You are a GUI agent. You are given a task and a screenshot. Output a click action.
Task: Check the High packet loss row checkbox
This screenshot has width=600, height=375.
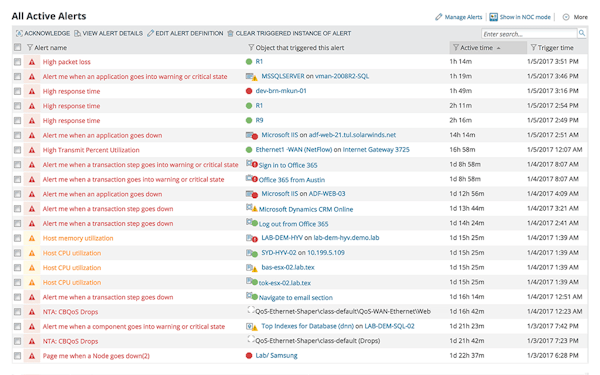click(x=18, y=62)
